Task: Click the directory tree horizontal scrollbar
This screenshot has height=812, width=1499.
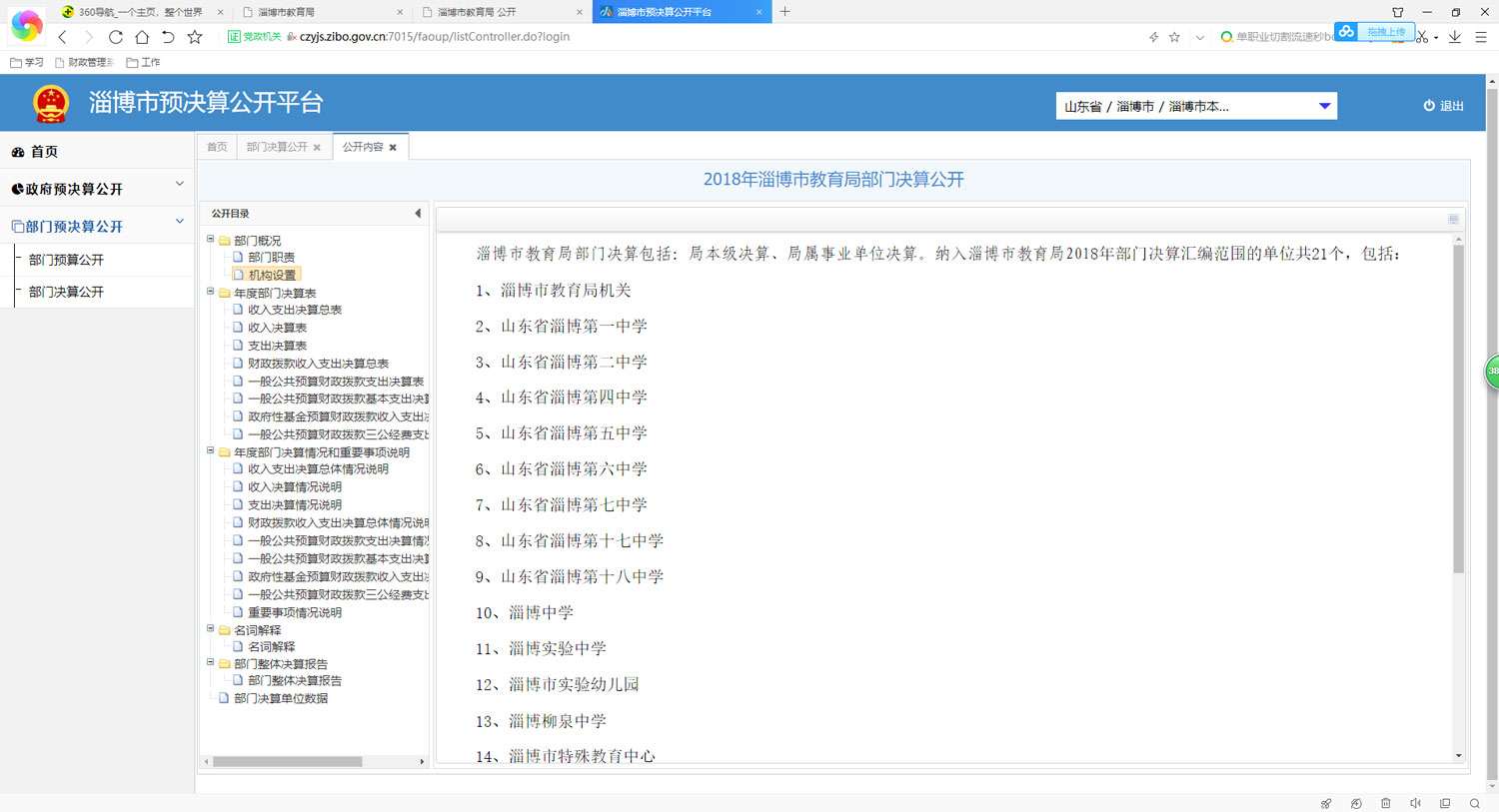Action: click(x=288, y=761)
